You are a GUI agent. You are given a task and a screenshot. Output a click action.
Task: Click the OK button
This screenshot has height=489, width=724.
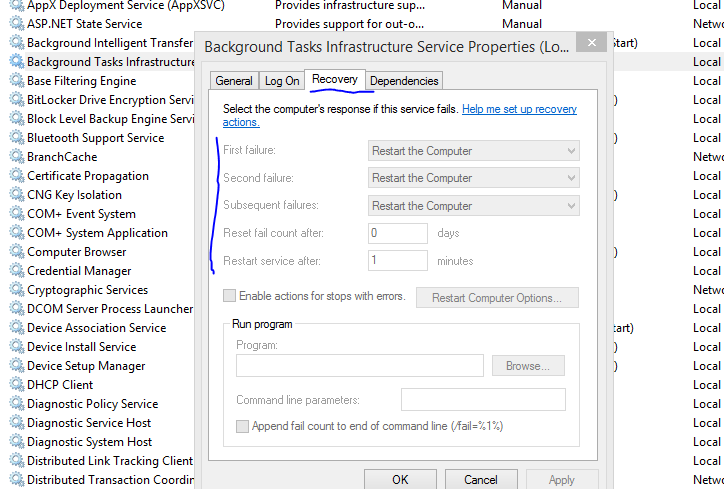400,479
